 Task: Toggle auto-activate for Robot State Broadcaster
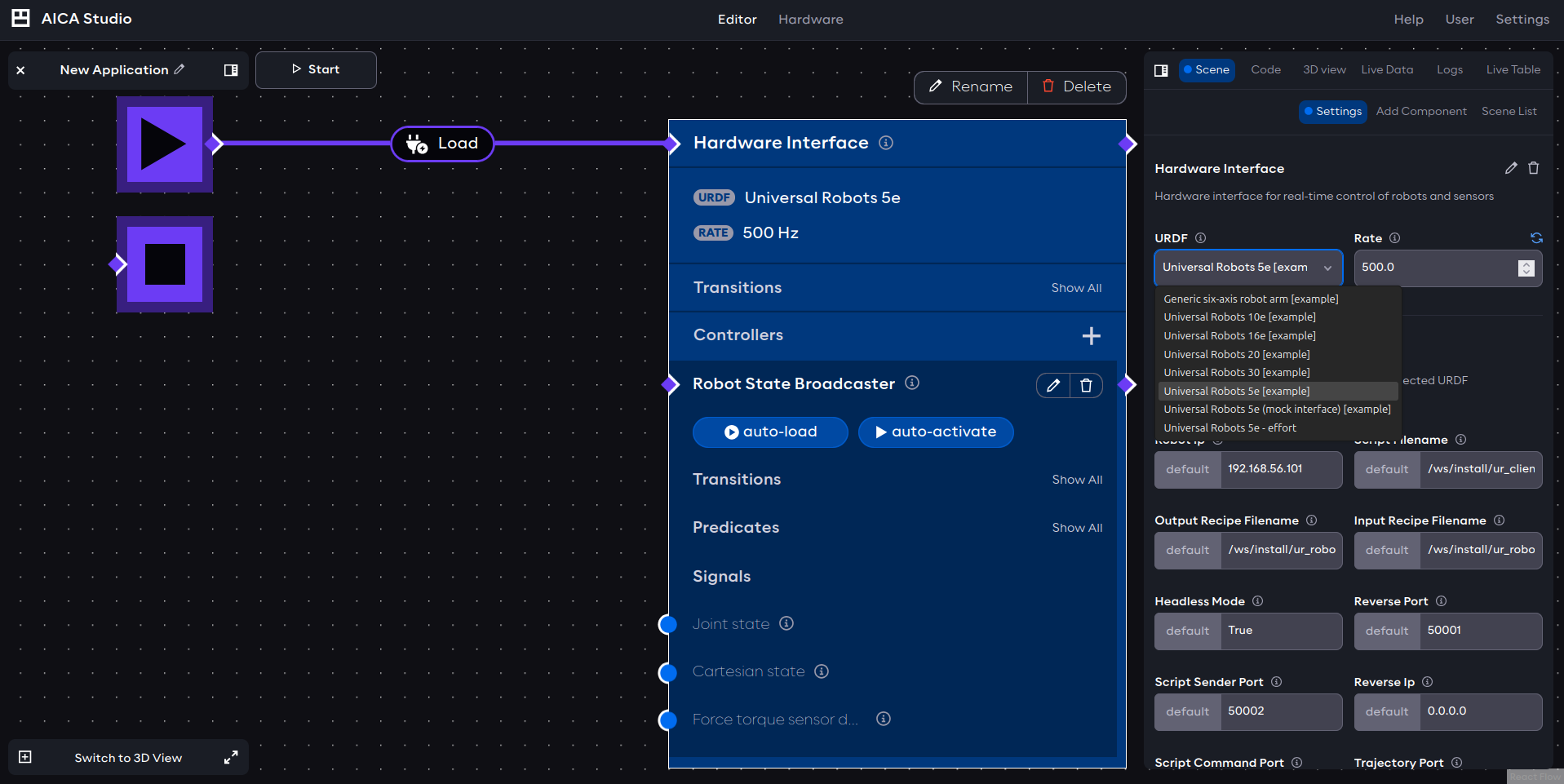[936, 432]
